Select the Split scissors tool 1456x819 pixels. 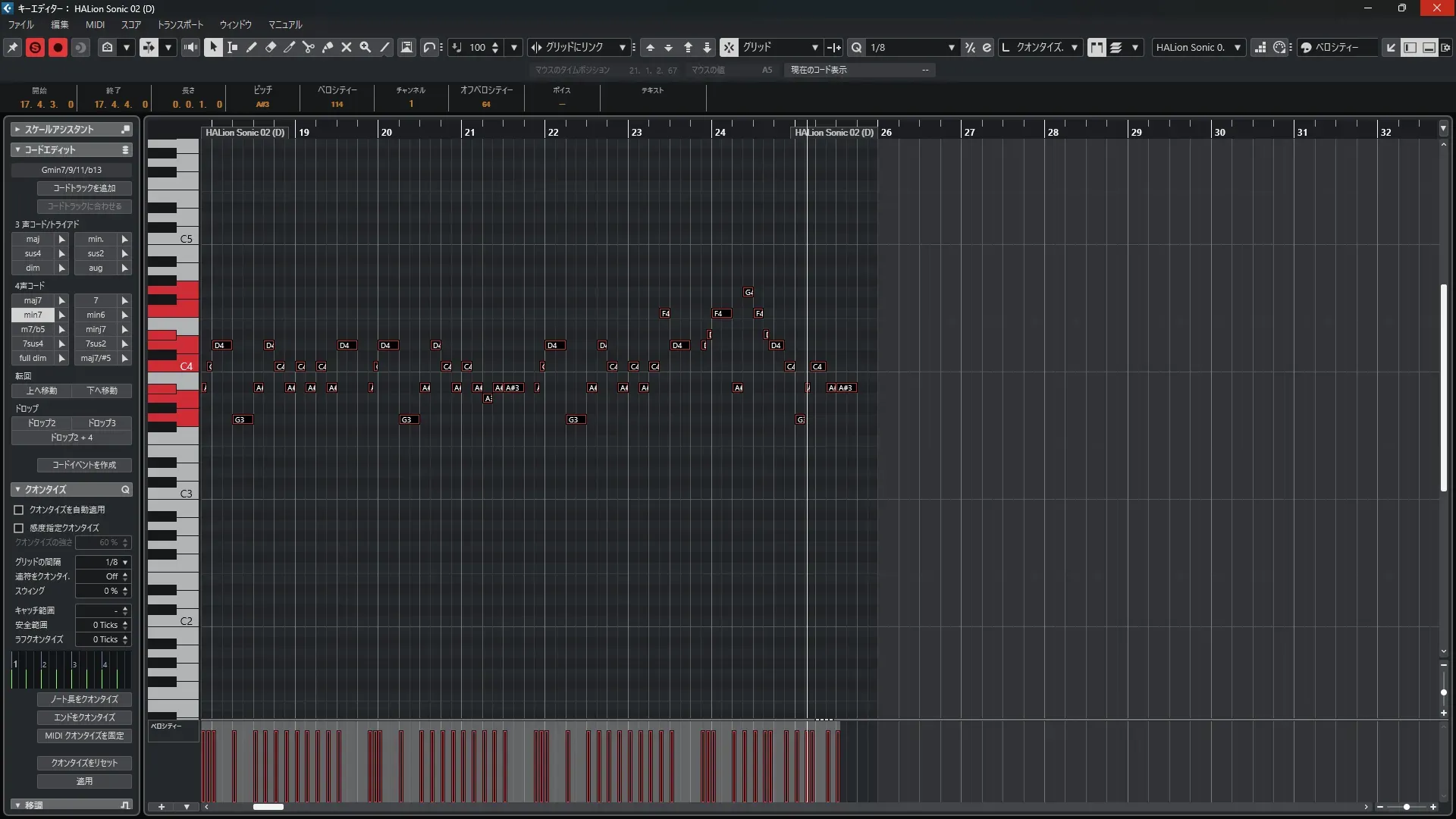click(x=309, y=47)
